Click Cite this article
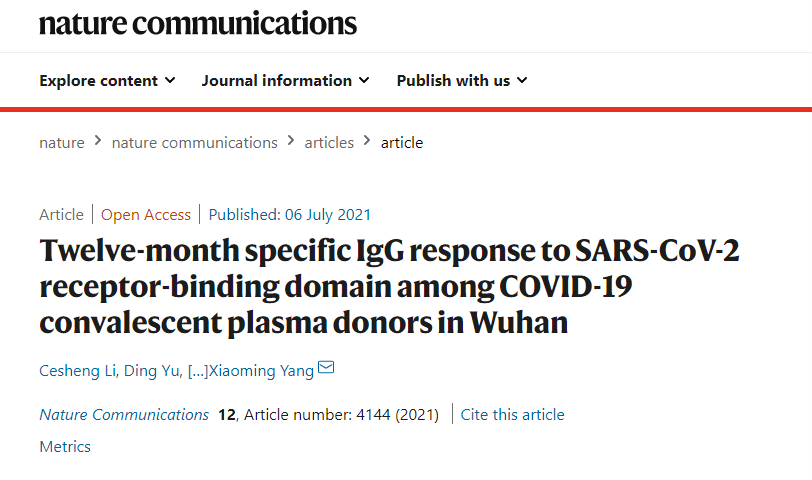The image size is (812, 480). pos(512,415)
